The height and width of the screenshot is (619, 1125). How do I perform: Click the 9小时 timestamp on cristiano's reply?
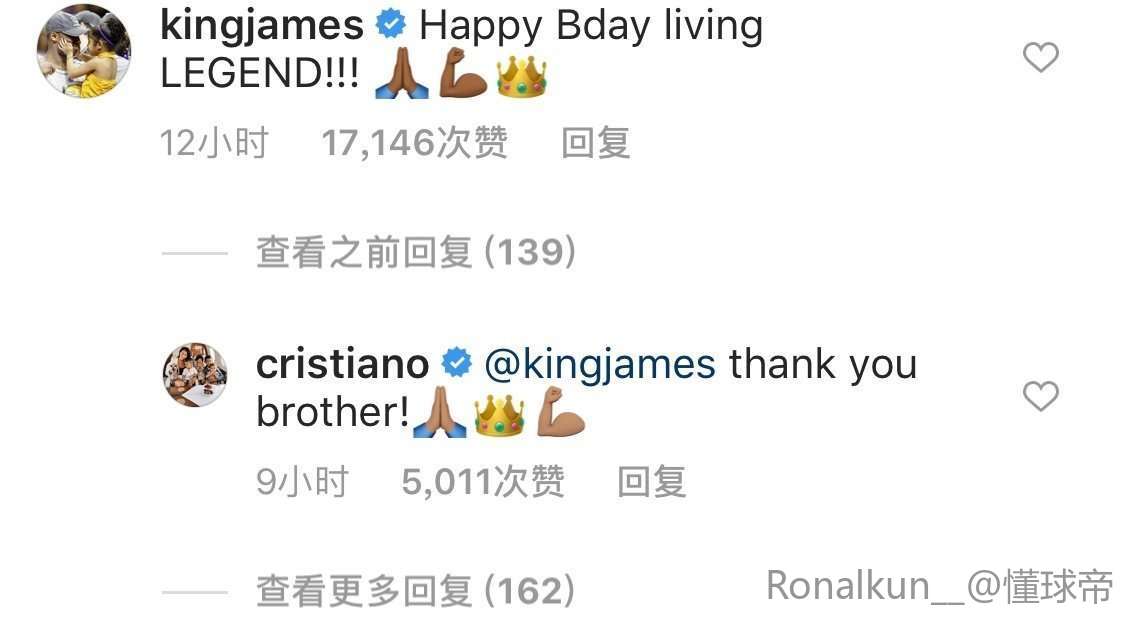click(302, 481)
